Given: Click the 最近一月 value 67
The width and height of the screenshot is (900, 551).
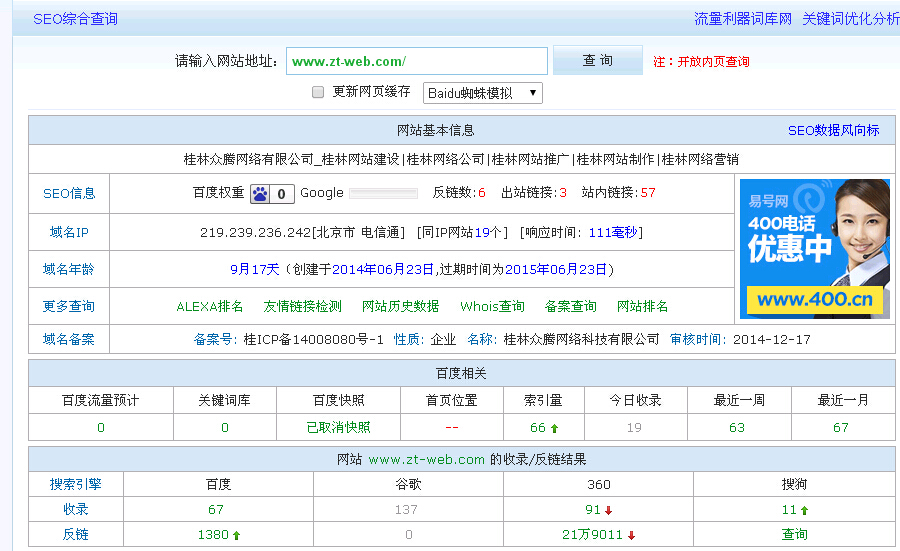Looking at the screenshot, I should click(841, 428).
